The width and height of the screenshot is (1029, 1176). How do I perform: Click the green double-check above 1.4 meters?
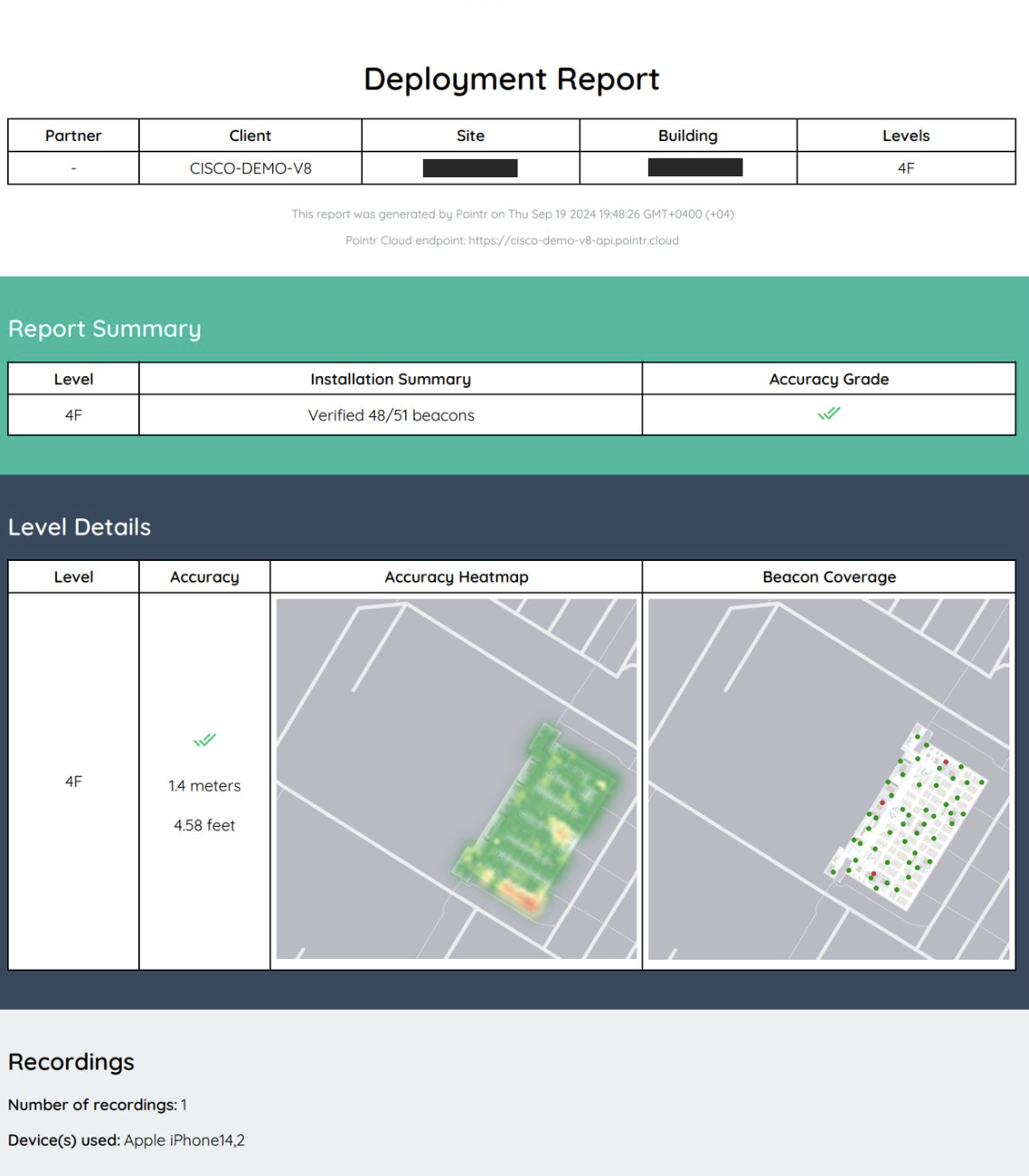tap(204, 740)
